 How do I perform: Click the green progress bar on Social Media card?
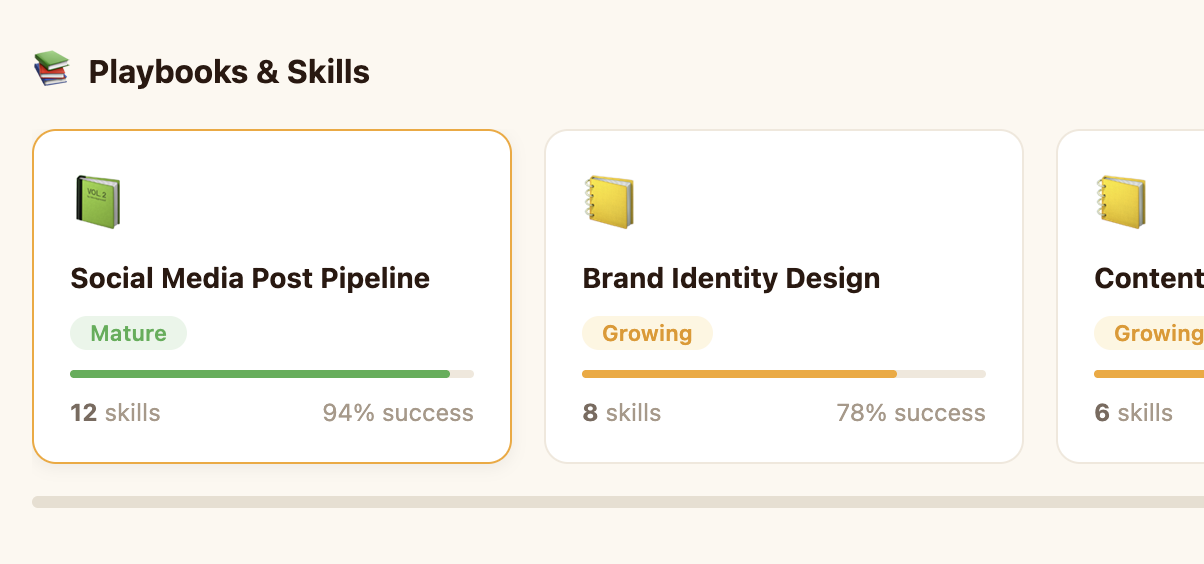tap(260, 374)
